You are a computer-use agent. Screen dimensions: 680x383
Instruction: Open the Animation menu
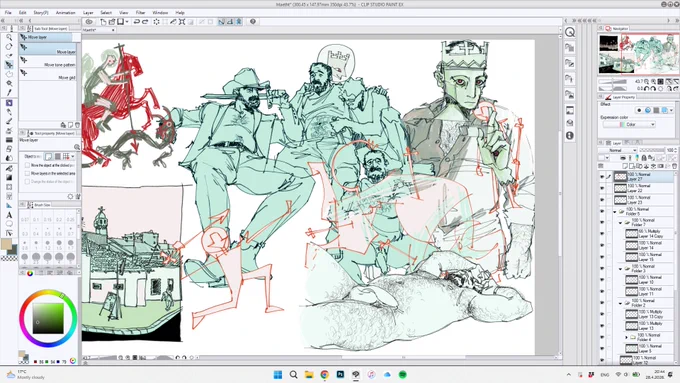pyautogui.click(x=65, y=13)
